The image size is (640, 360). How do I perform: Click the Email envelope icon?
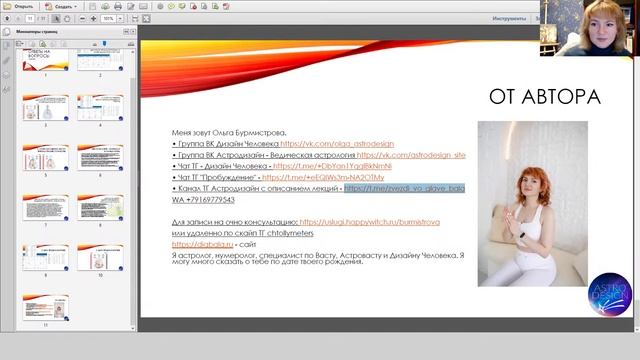(143, 6)
